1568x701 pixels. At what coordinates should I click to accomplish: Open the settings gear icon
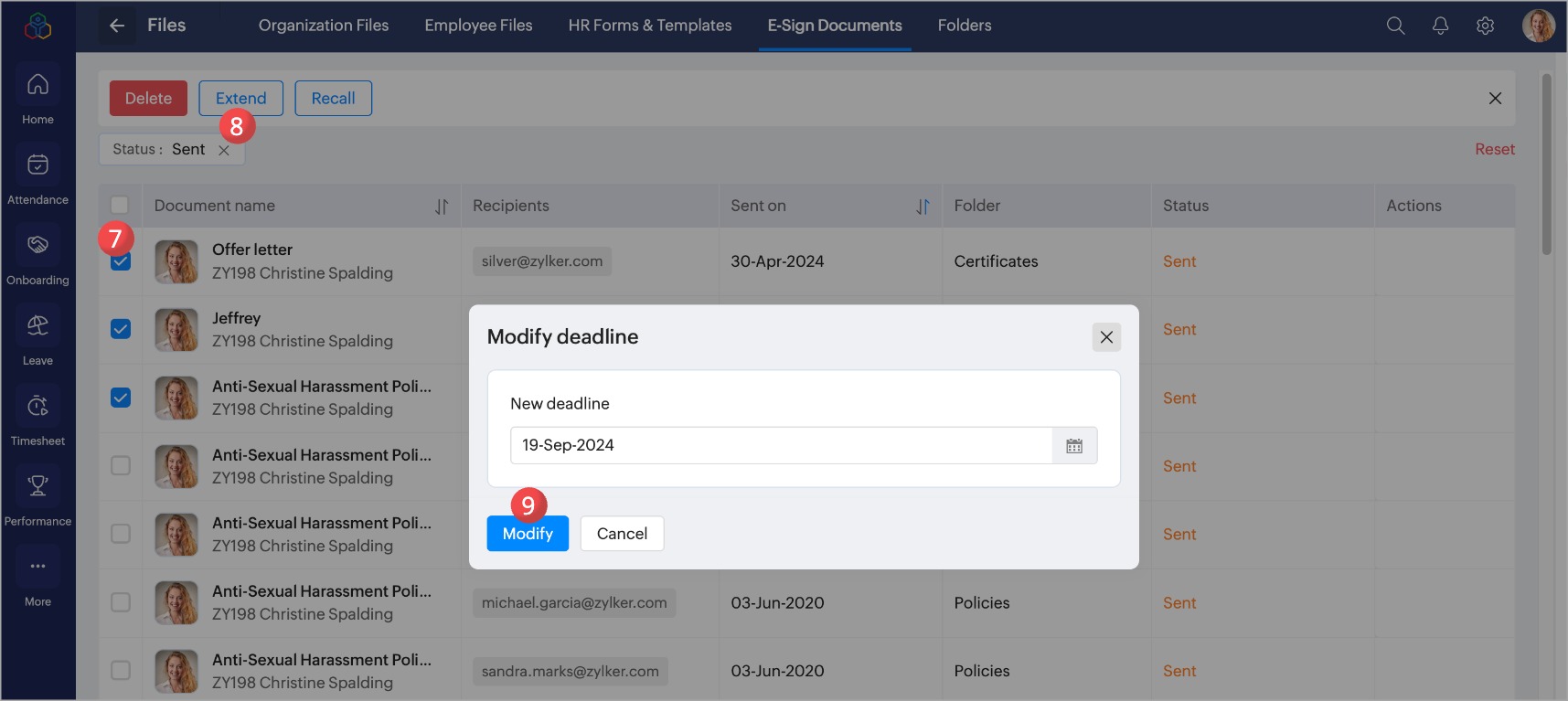pos(1485,26)
